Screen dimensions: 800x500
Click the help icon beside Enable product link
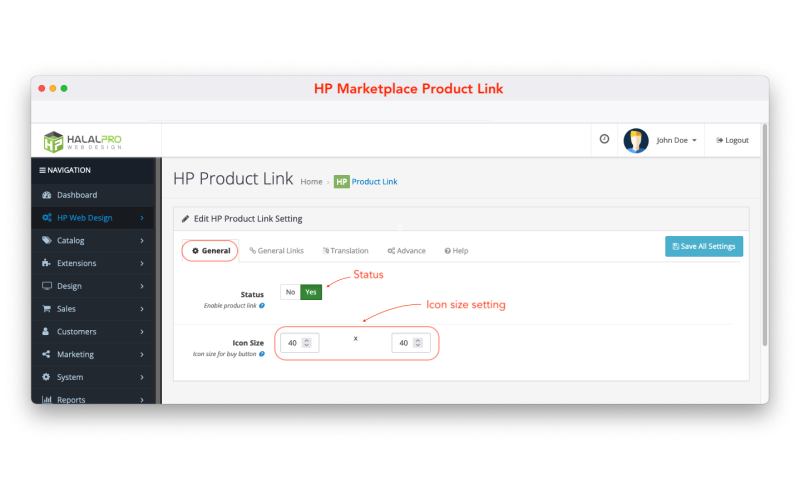pos(262,306)
